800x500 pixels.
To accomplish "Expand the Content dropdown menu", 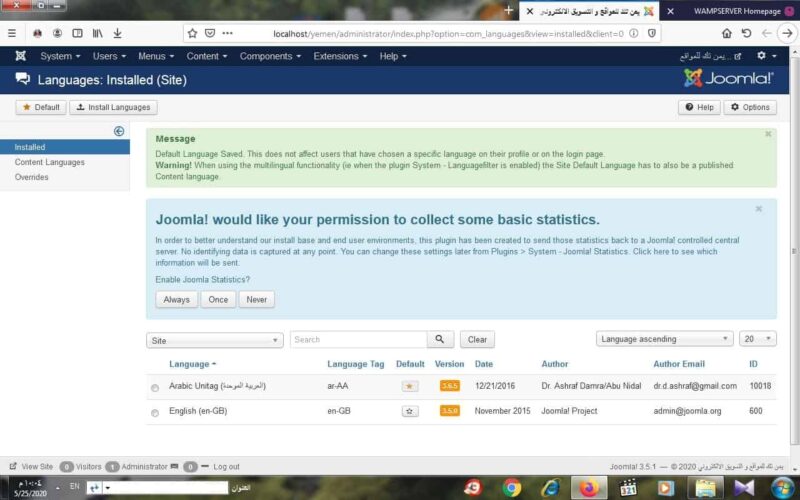I will [x=207, y=56].
